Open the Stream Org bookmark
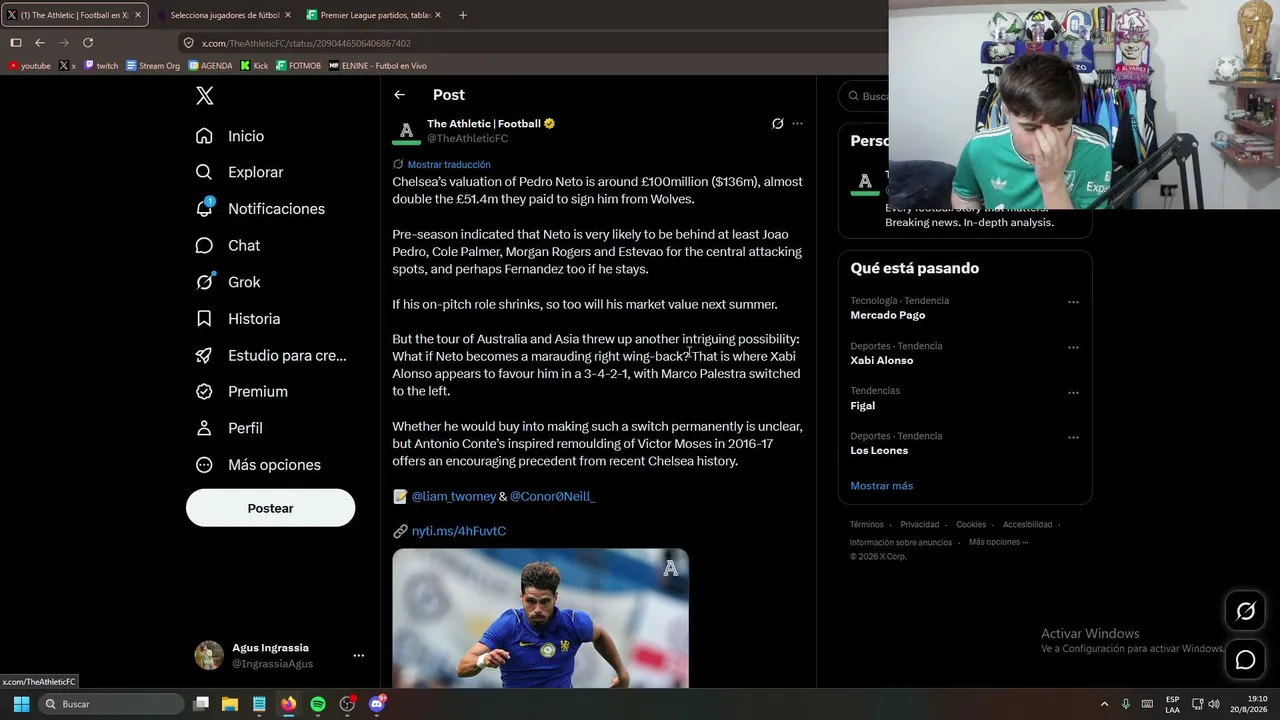1280x720 pixels. coord(153,66)
